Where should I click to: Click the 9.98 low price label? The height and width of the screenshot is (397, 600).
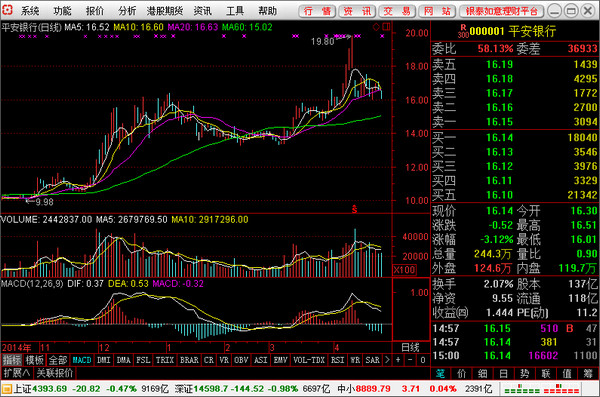click(x=44, y=202)
